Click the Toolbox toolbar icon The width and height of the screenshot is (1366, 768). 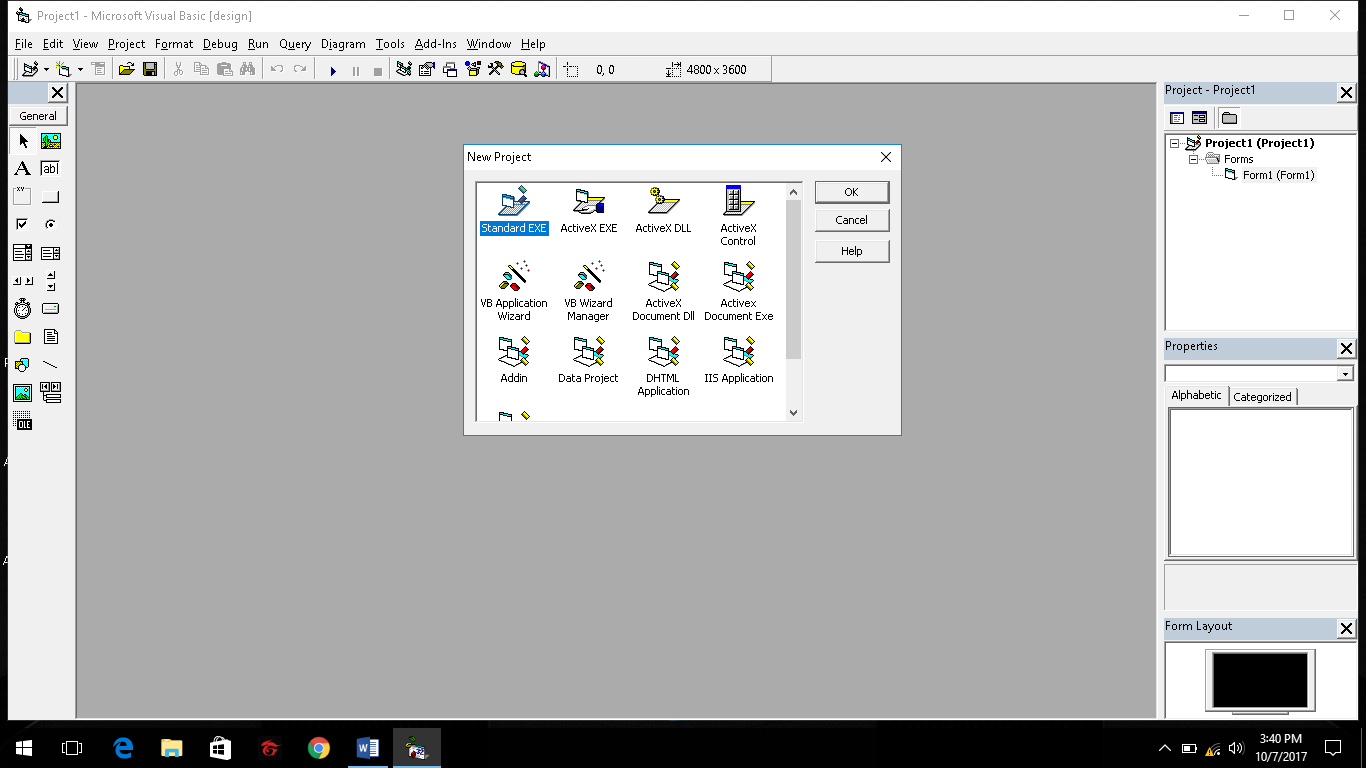(496, 68)
